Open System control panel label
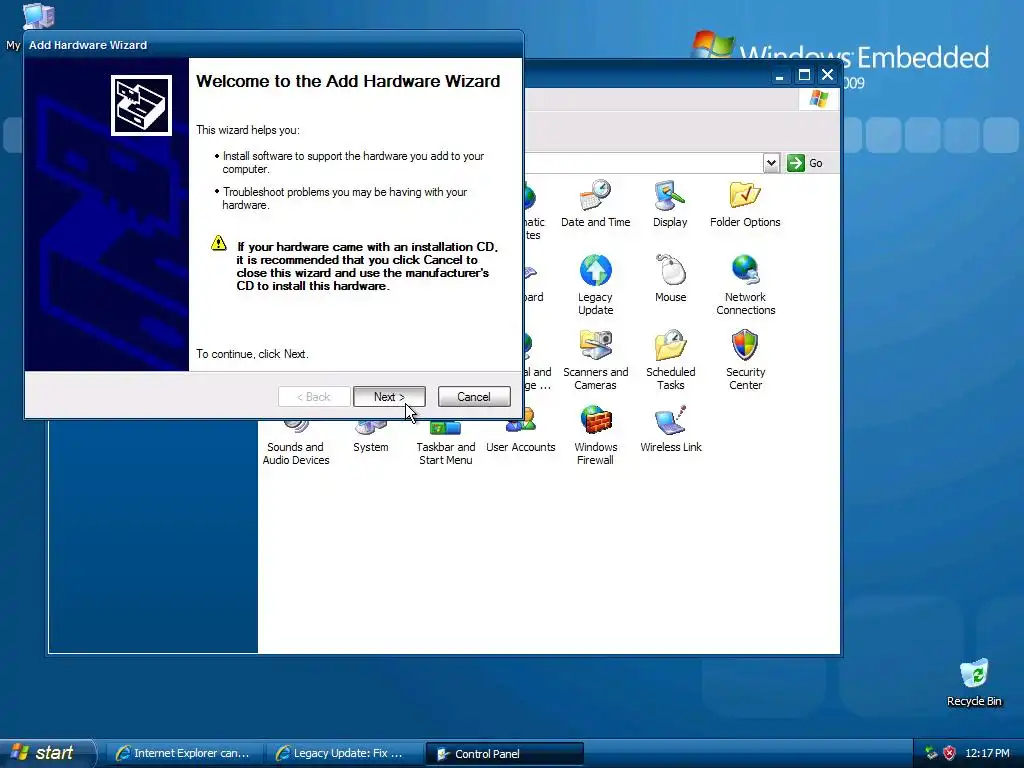 371,447
